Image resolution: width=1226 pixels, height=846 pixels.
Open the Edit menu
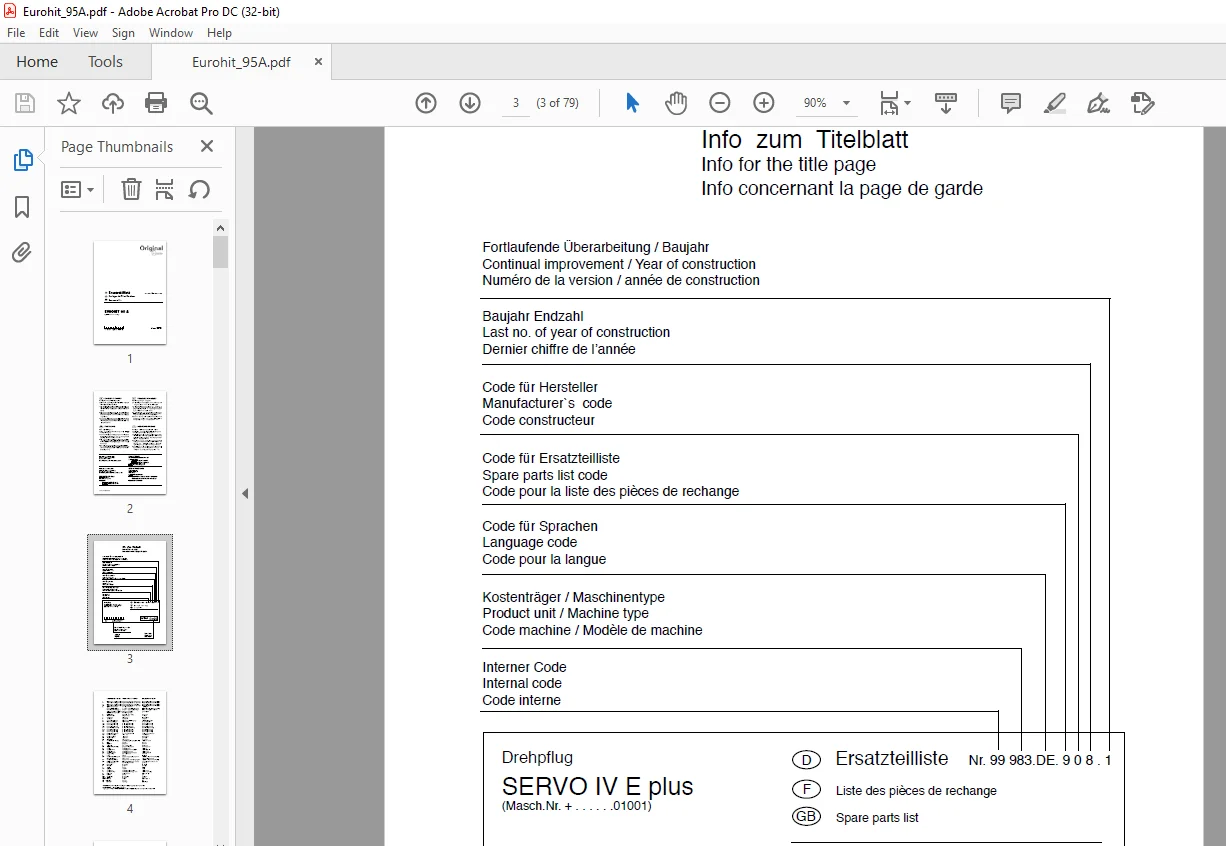pos(49,33)
